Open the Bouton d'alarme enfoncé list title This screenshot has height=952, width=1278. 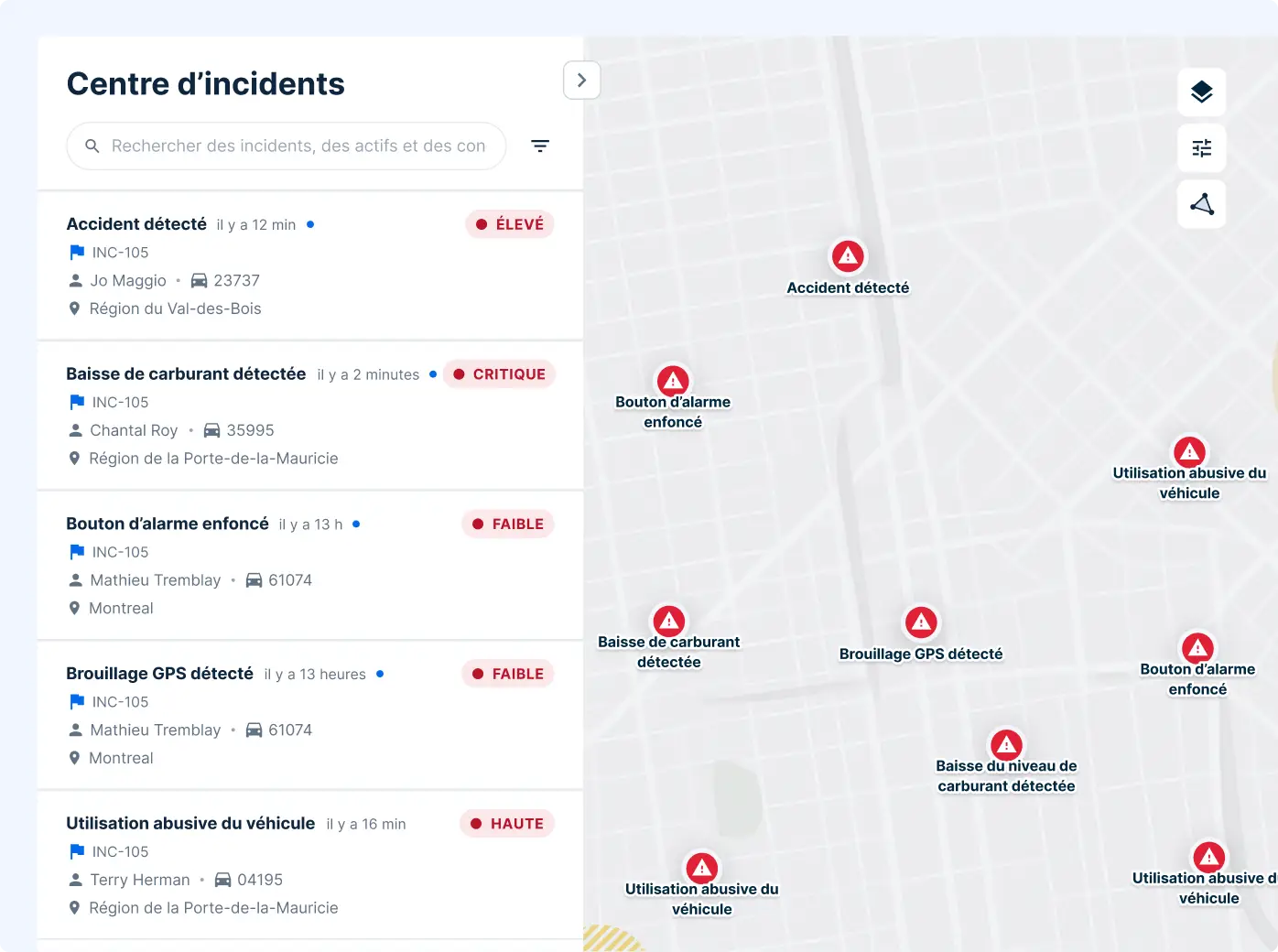168,524
